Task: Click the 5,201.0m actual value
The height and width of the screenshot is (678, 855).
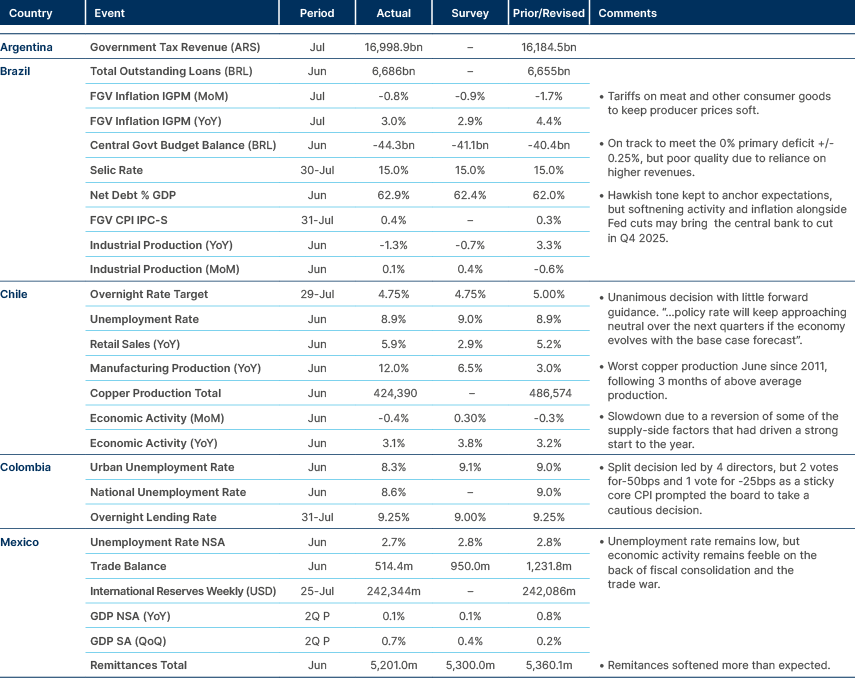Action: pyautogui.click(x=394, y=665)
